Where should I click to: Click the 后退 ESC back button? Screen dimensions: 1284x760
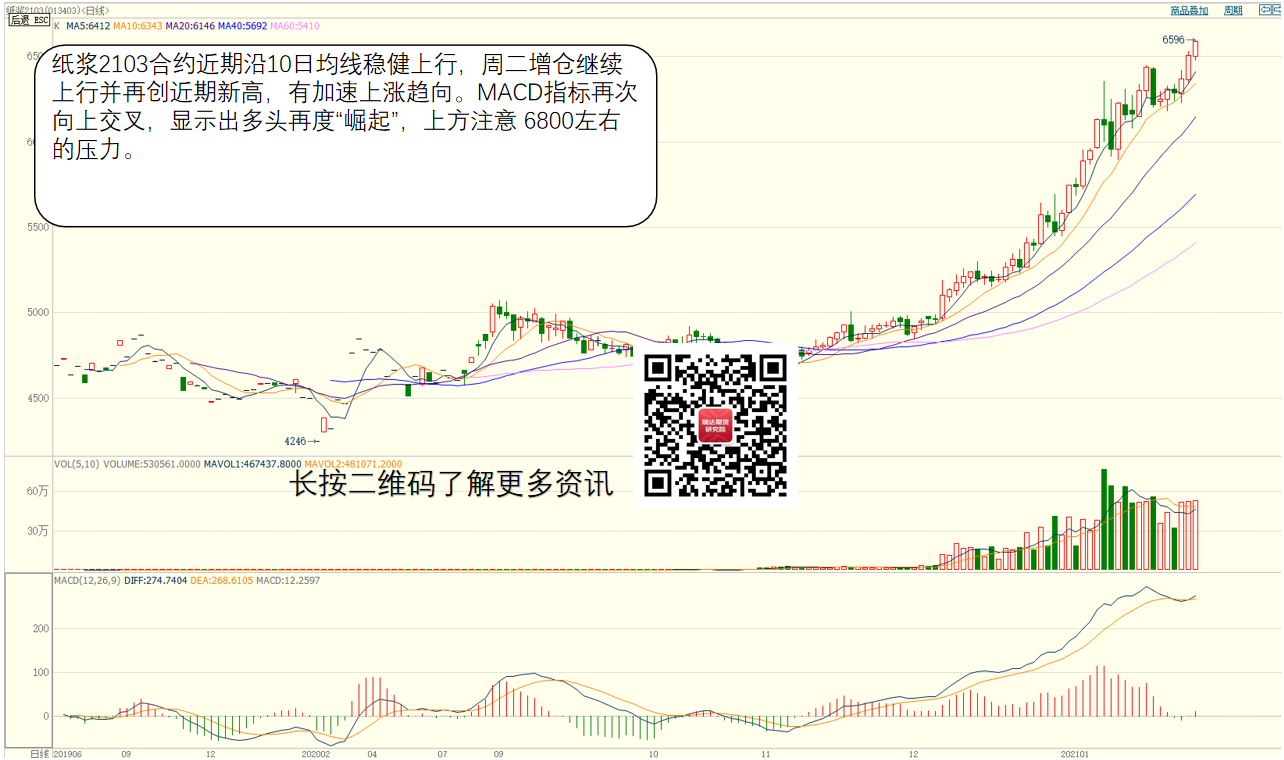pyautogui.click(x=29, y=20)
